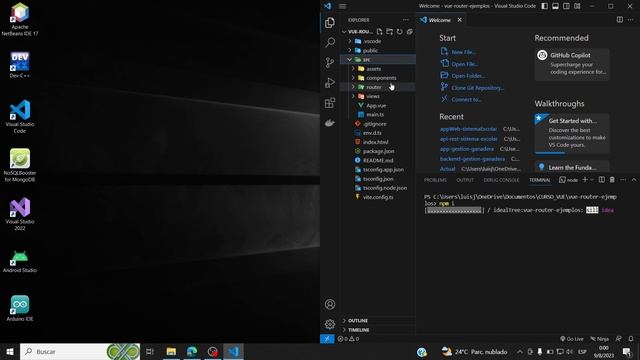Create a new folder in the Explorer
Viewport: 640px width, 360px height.
389,31
